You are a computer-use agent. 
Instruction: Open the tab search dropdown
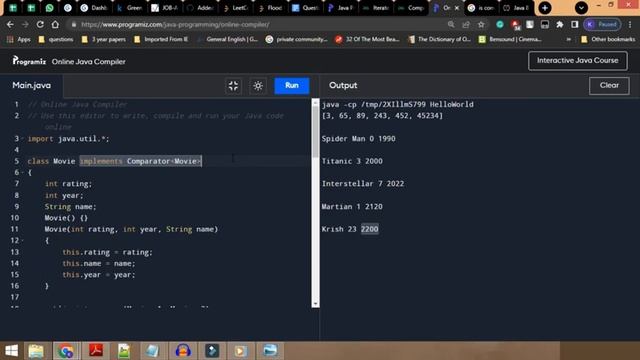[581, 8]
